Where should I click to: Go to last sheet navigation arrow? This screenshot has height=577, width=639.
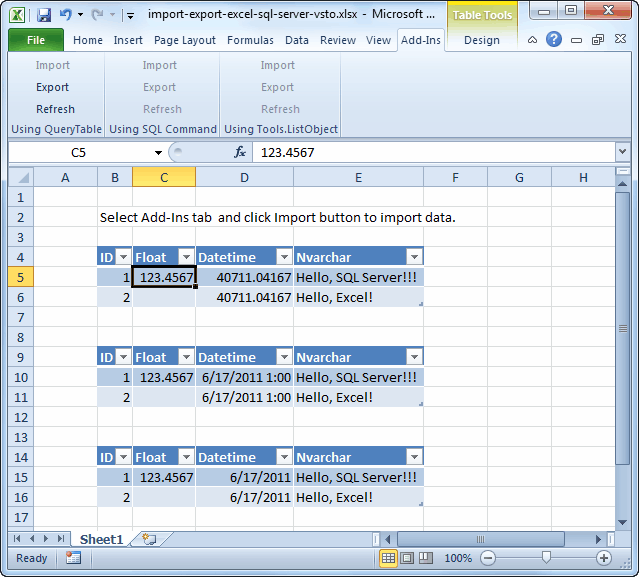tap(61, 539)
